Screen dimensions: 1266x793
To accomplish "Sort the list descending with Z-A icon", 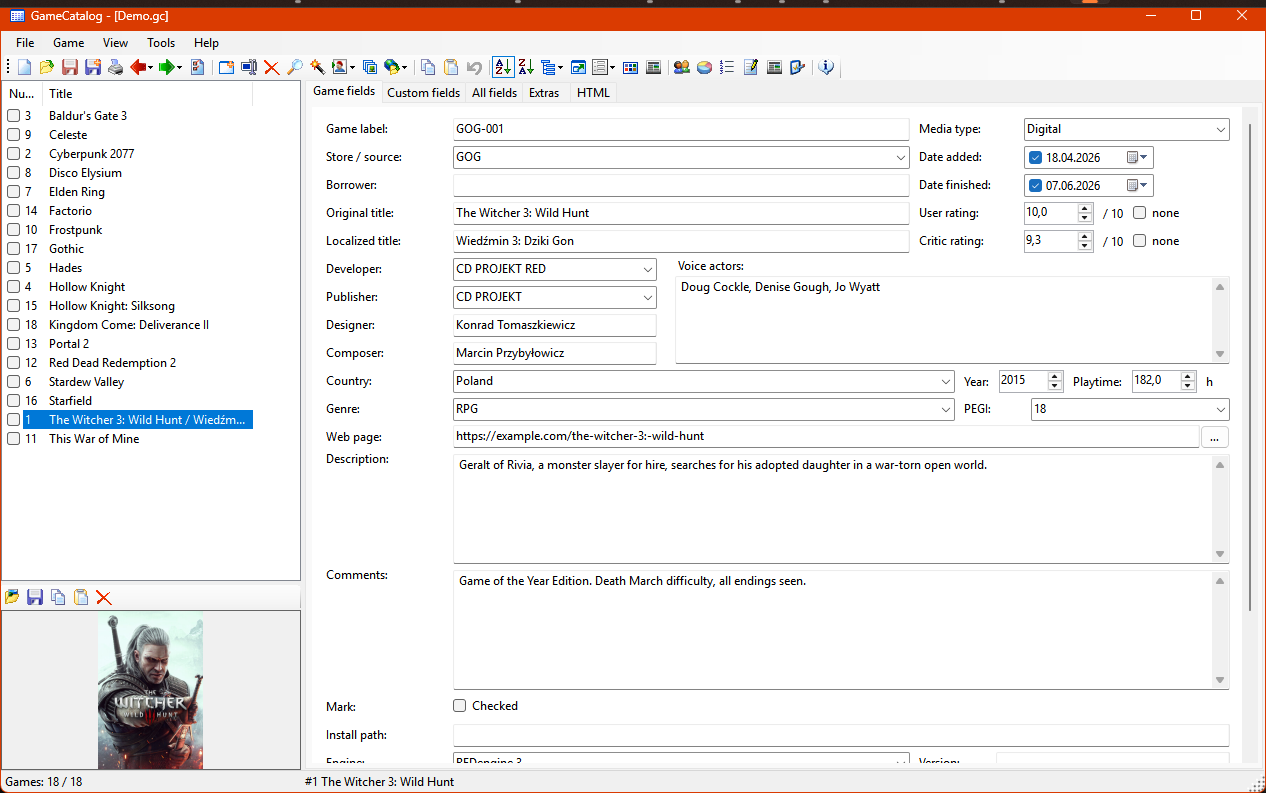I will (x=526, y=67).
